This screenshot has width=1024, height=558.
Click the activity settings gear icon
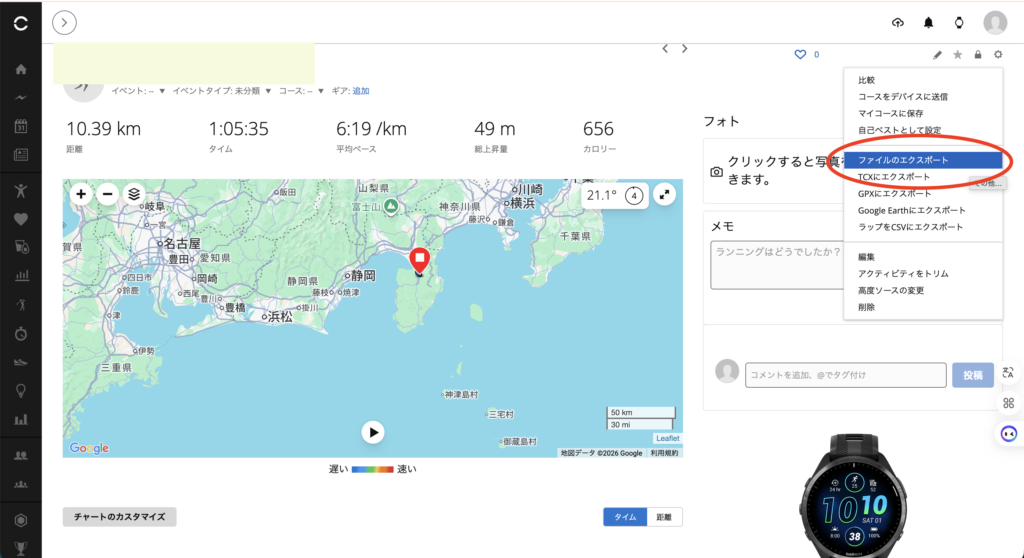(998, 55)
